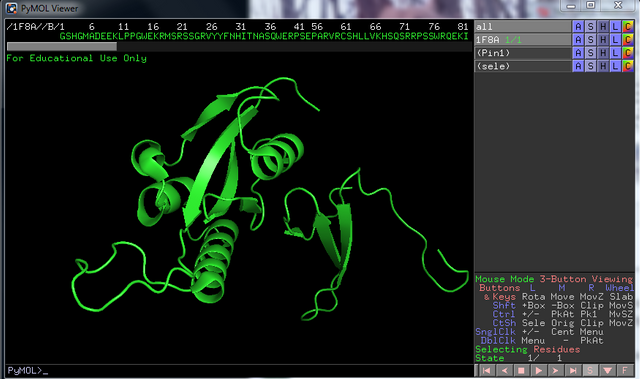The width and height of the screenshot is (640, 379).
Task: Toggle the (sele) selection on or off
Action: point(523,66)
